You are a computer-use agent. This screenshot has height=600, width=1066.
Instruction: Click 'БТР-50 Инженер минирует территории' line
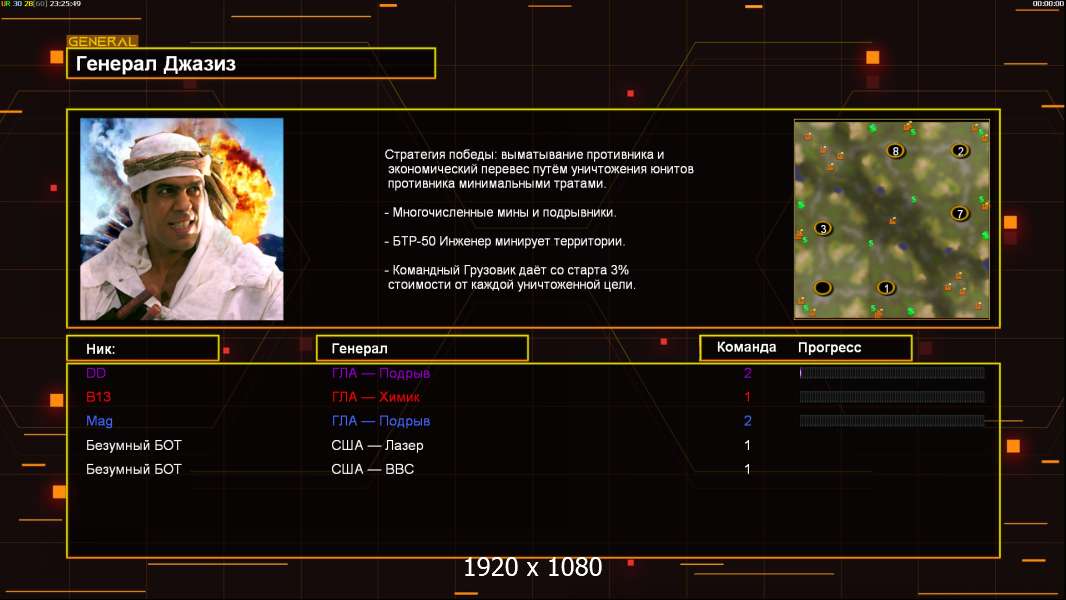click(x=504, y=241)
